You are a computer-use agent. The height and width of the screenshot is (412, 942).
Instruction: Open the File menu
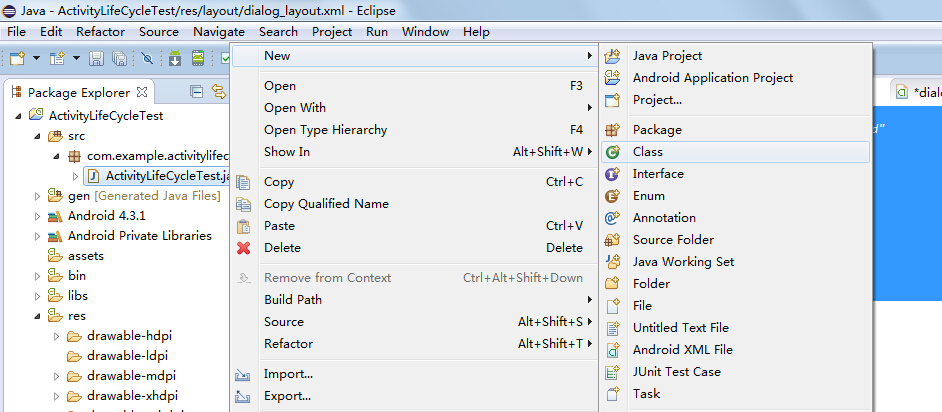(16, 32)
